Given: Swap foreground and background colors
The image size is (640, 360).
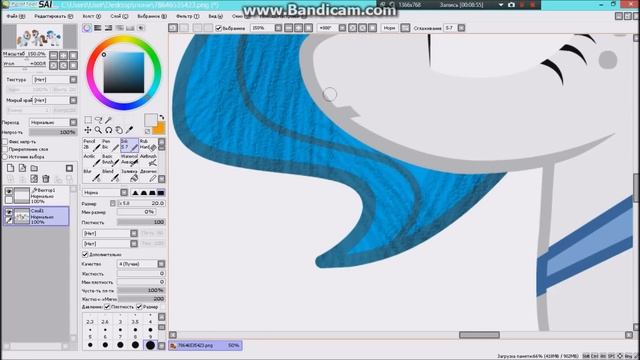Looking at the screenshot, I should pyautogui.click(x=162, y=117).
